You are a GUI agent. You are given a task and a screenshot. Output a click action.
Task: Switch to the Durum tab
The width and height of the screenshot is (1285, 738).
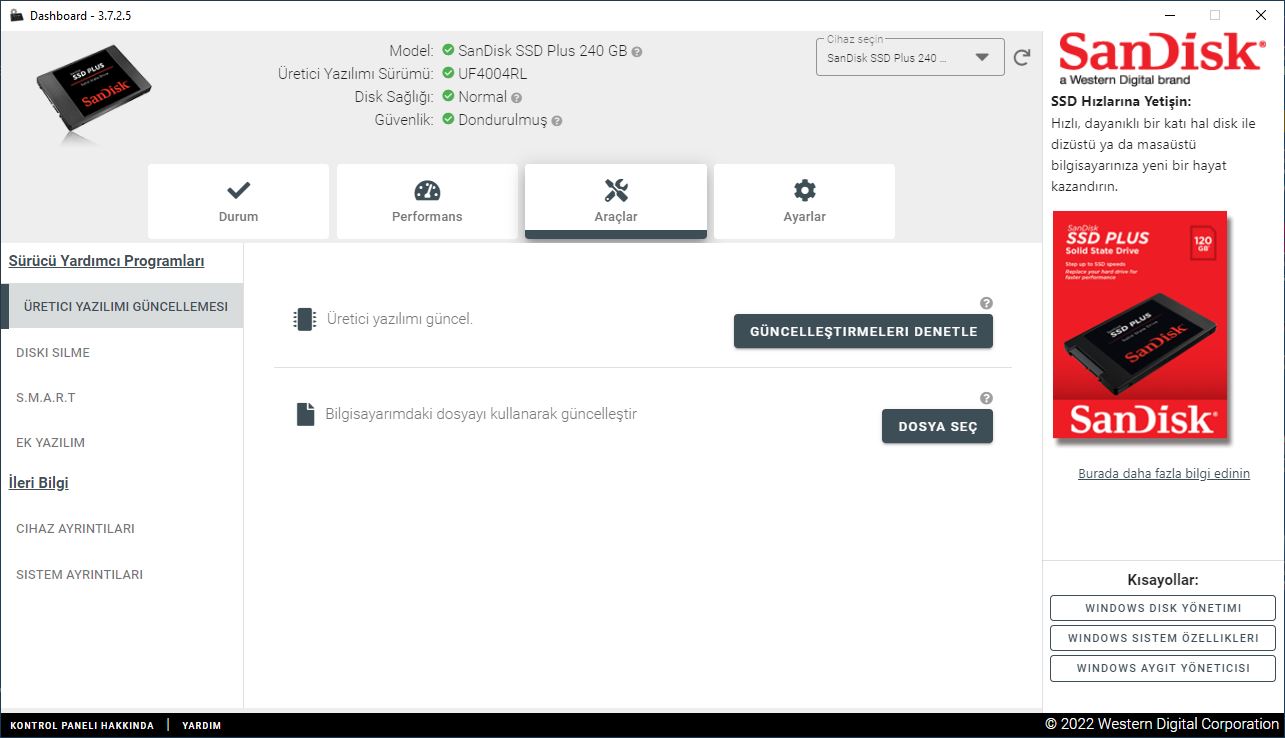(238, 201)
